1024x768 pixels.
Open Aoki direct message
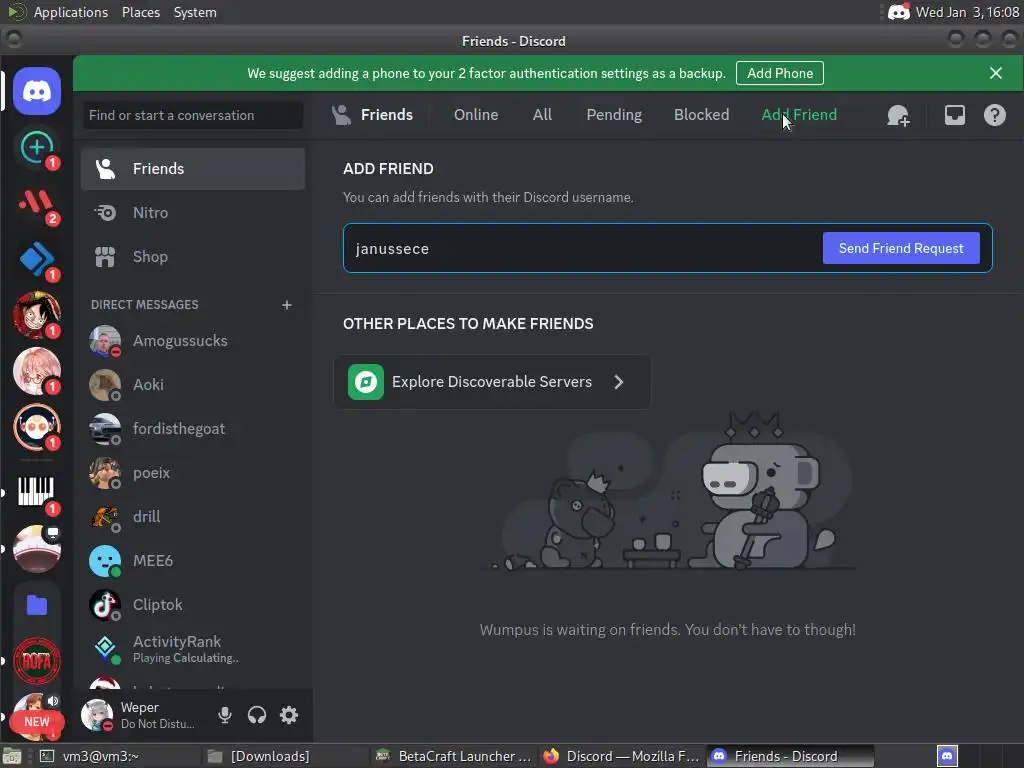pos(193,385)
